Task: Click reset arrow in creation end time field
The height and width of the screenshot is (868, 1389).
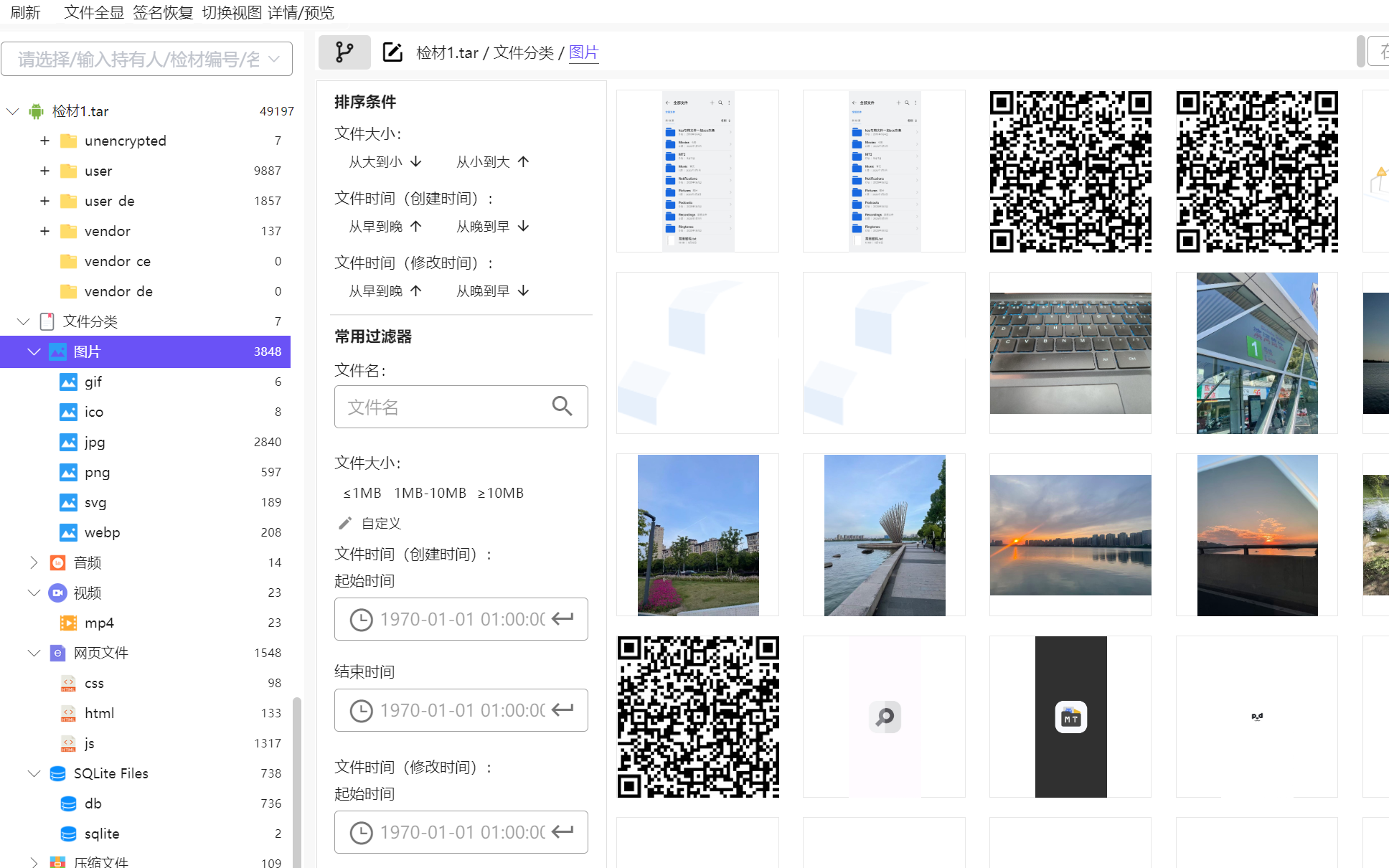Action: coord(563,709)
